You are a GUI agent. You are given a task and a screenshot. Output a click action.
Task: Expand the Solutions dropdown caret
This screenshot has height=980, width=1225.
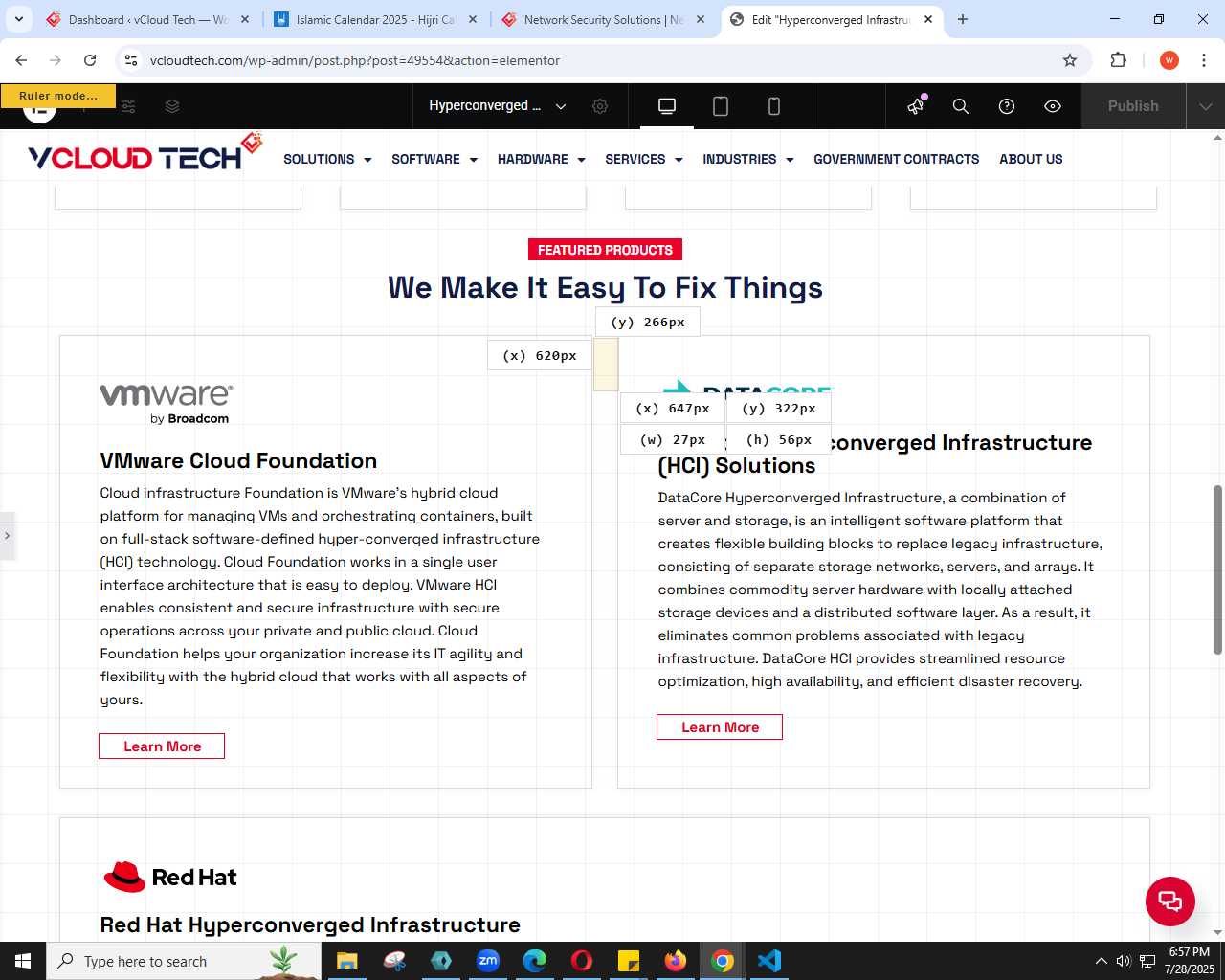pos(367,160)
